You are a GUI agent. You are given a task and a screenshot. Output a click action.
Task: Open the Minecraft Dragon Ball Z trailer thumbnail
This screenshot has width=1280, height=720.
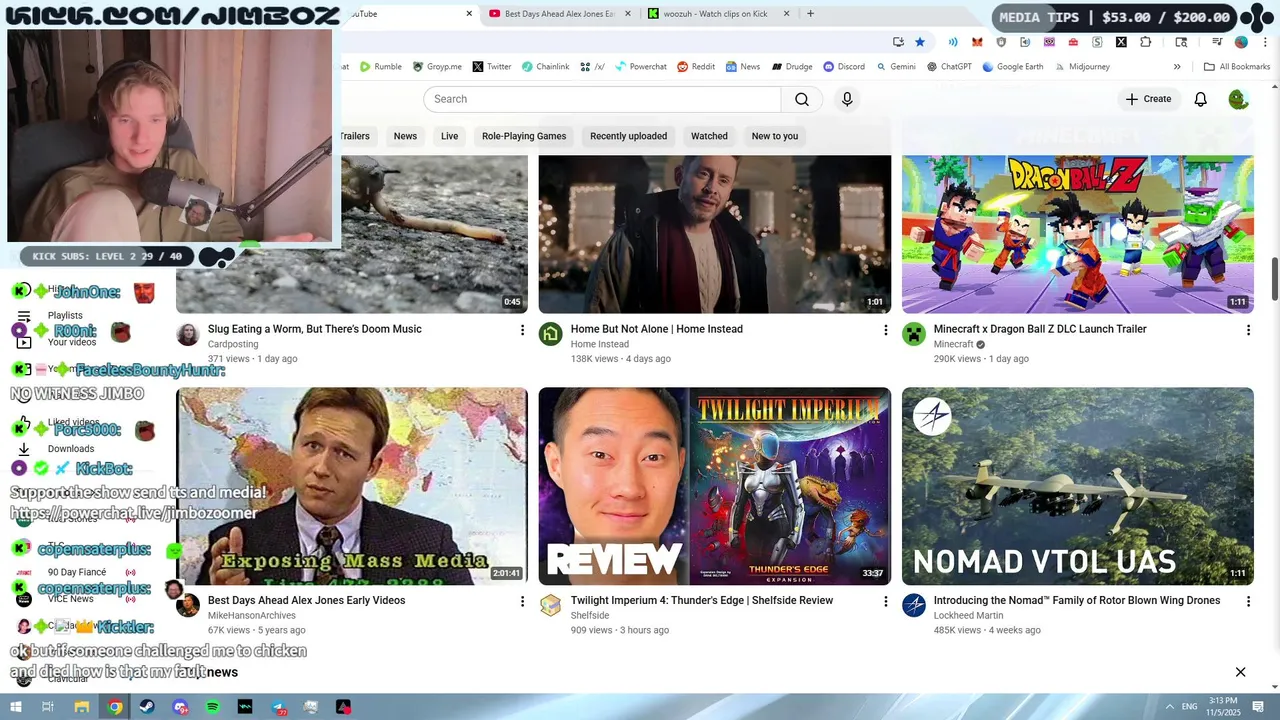(1078, 234)
